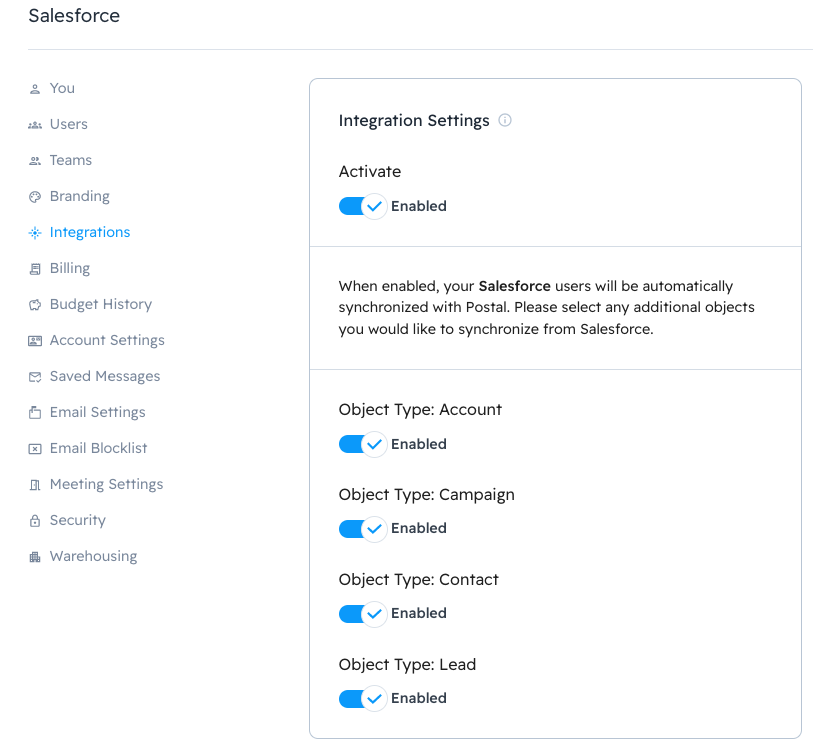Click the You person icon in sidebar
This screenshot has height=748, width=813.
(x=35, y=88)
